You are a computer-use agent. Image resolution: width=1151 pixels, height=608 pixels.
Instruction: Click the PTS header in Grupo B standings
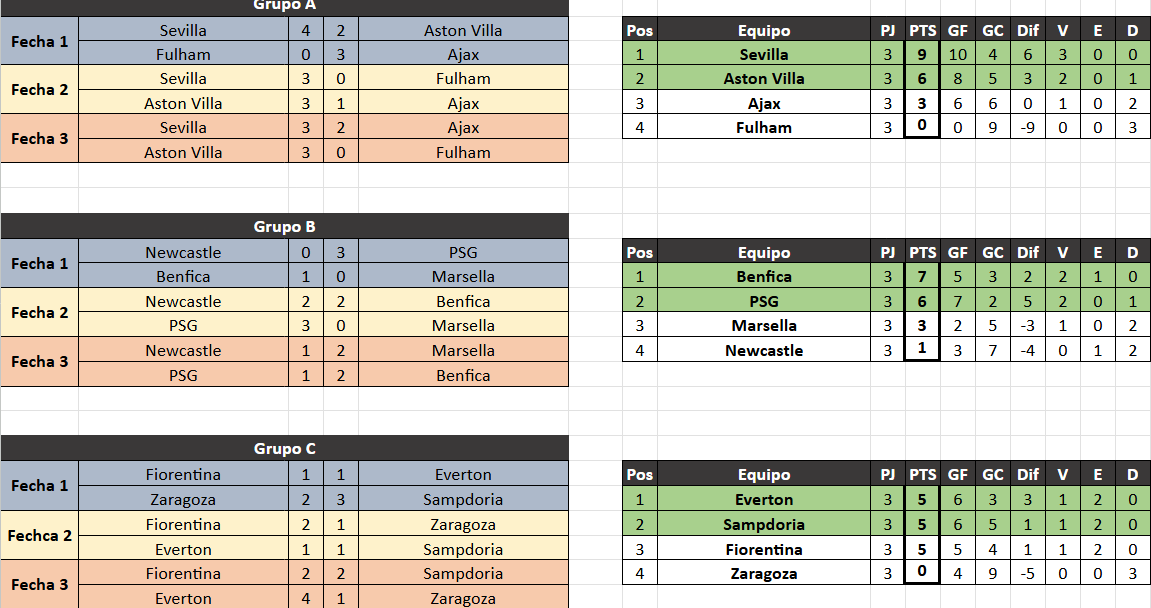coord(922,253)
